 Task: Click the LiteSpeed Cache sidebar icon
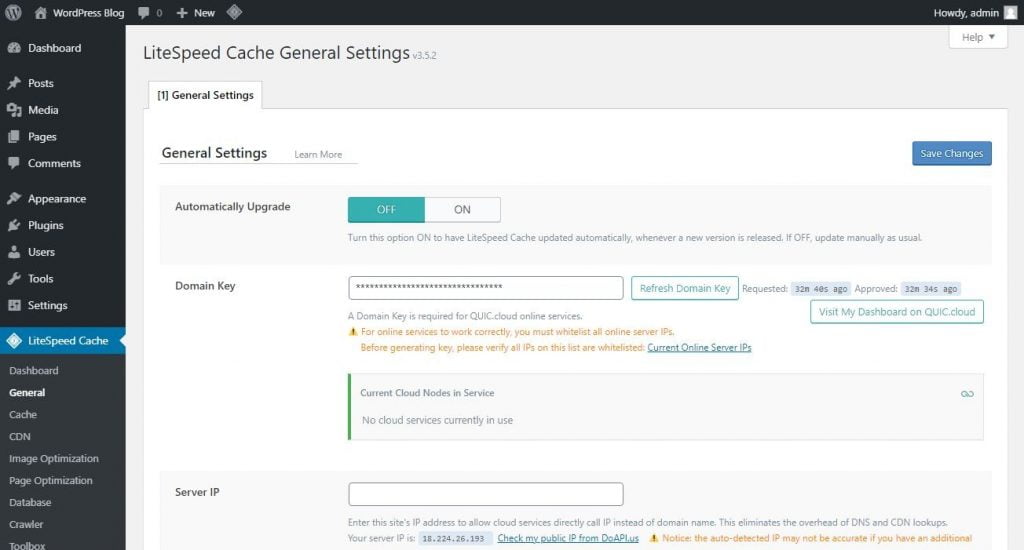pos(14,340)
